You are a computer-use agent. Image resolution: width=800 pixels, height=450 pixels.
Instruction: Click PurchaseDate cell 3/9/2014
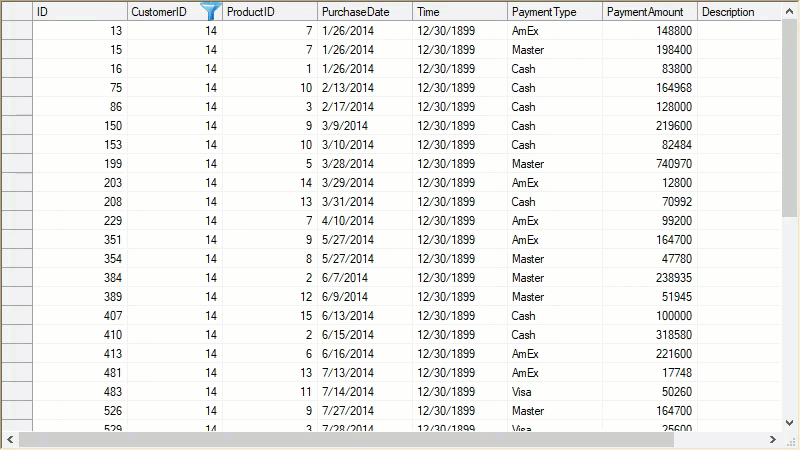[x=365, y=126]
